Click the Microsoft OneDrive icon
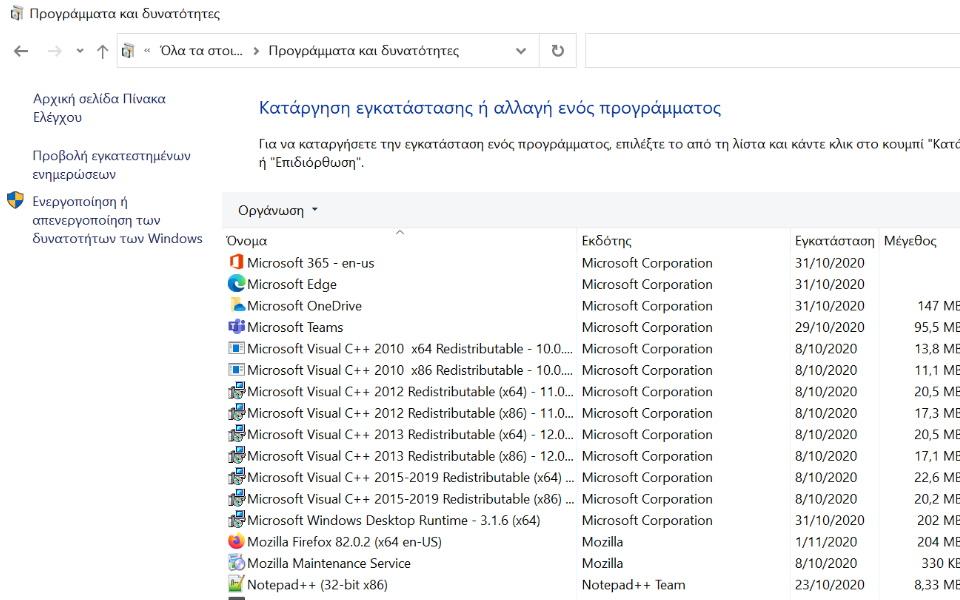The height and width of the screenshot is (600, 960). (236, 306)
